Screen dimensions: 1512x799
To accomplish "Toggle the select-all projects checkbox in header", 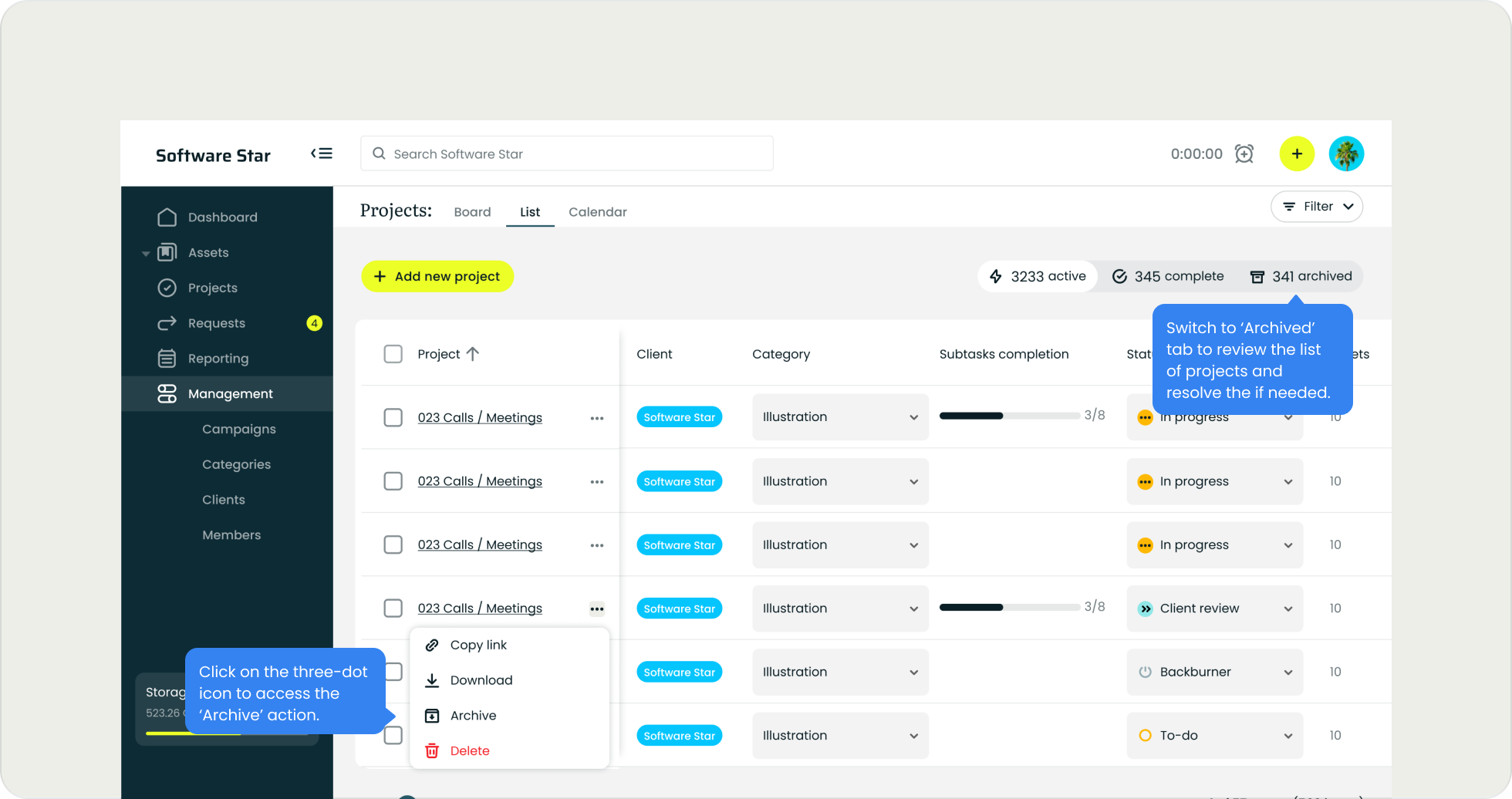I will pos(393,354).
